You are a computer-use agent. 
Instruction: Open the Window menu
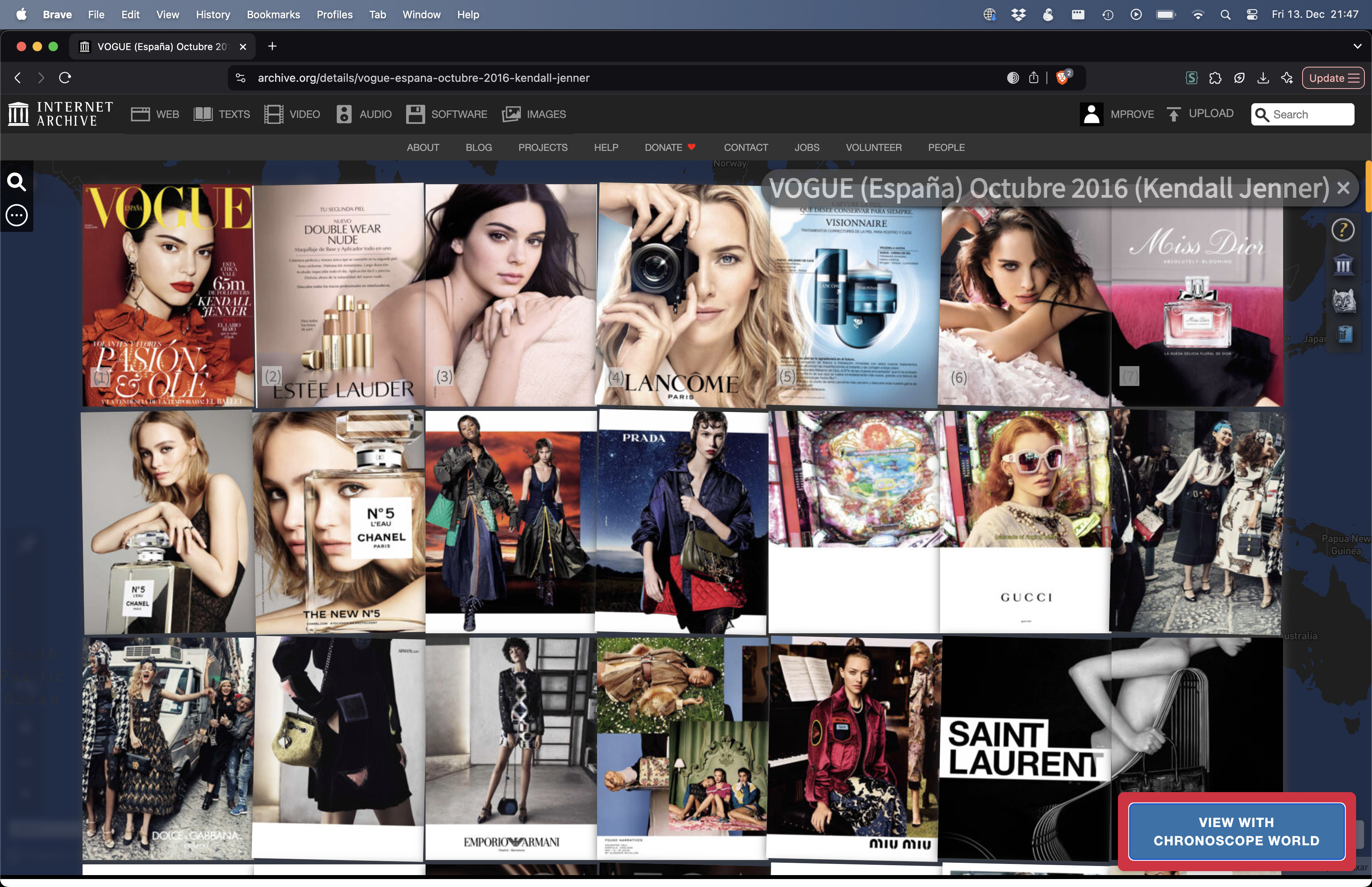[421, 14]
